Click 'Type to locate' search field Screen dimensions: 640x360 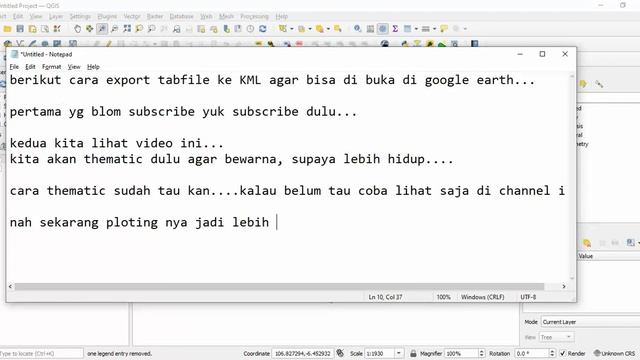coord(41,353)
